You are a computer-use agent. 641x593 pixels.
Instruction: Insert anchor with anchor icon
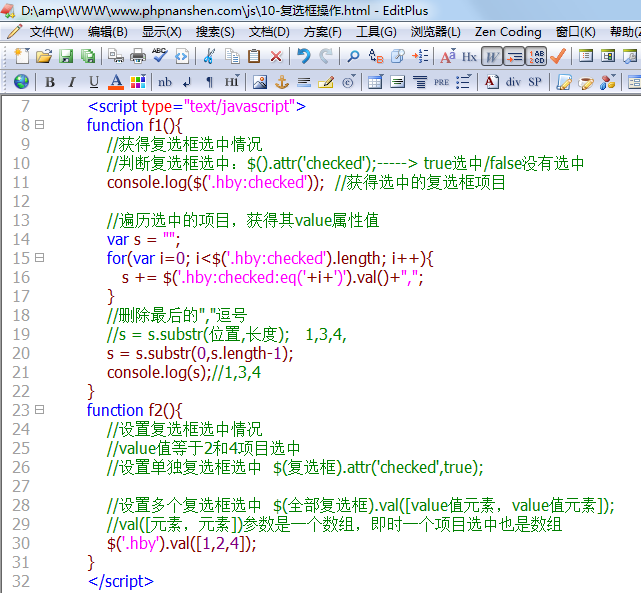[x=282, y=82]
